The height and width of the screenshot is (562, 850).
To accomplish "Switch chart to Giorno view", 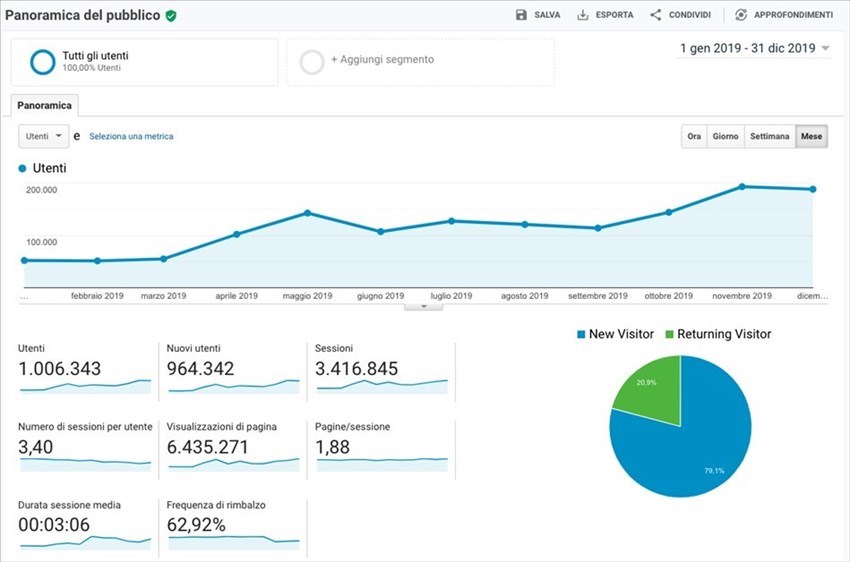I will coord(725,136).
